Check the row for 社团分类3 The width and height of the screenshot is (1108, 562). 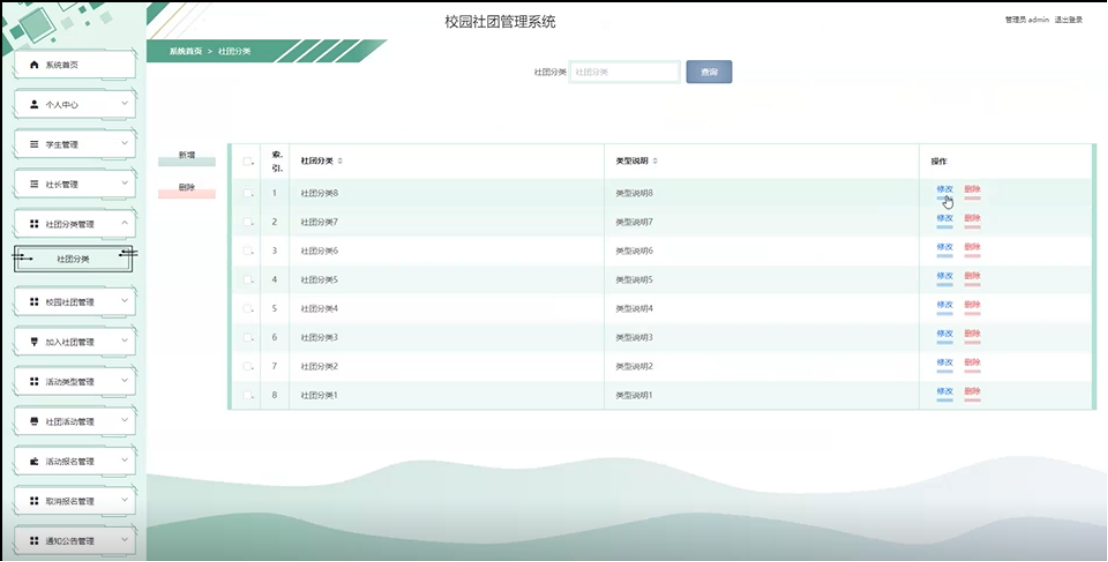(x=247, y=338)
